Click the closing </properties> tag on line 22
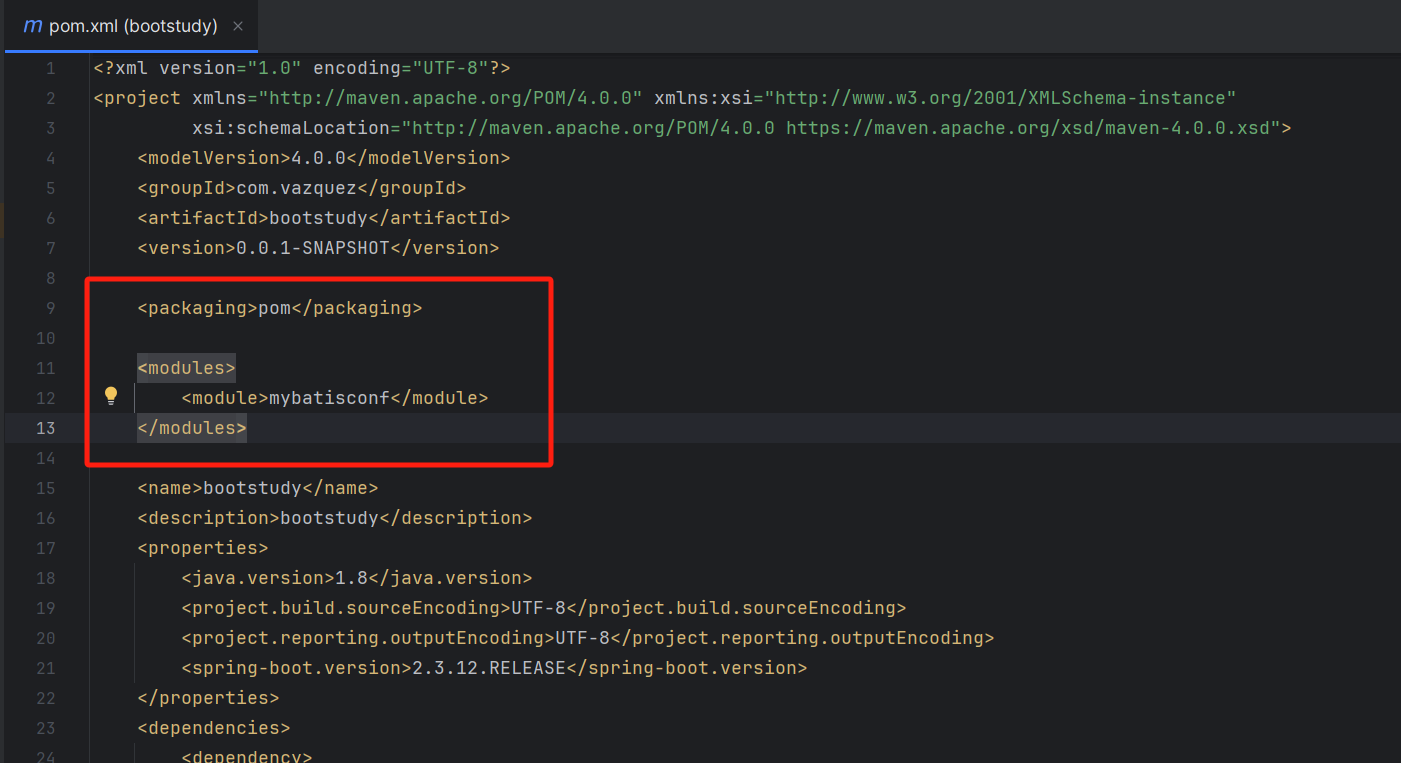The height and width of the screenshot is (763, 1401). pos(208,698)
